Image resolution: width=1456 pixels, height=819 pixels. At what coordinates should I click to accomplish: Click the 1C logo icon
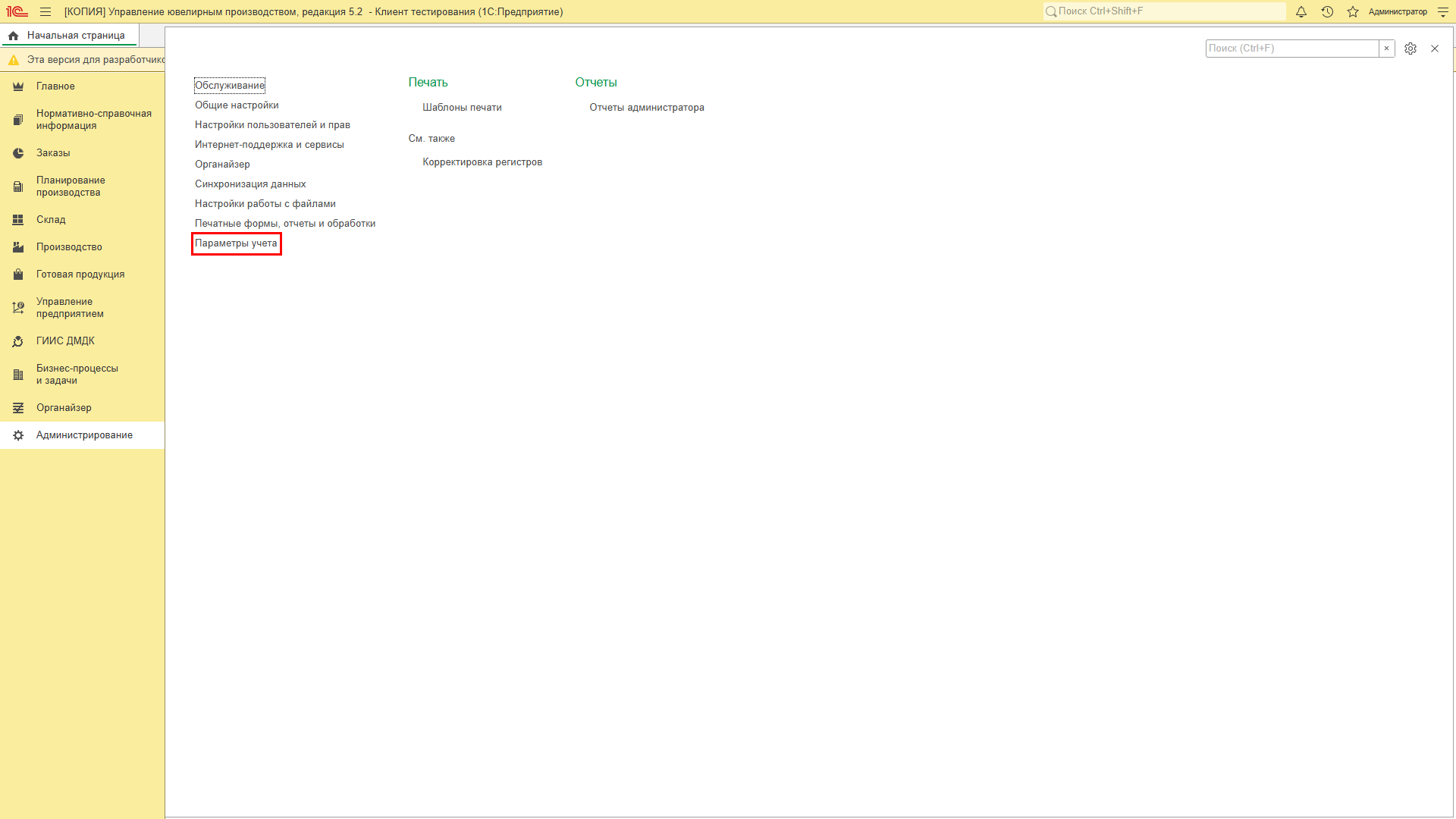tap(17, 11)
